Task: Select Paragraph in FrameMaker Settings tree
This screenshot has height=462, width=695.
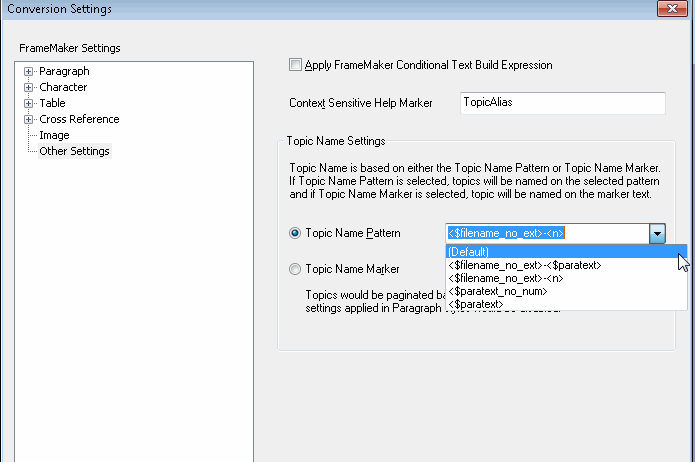Action: pos(64,71)
